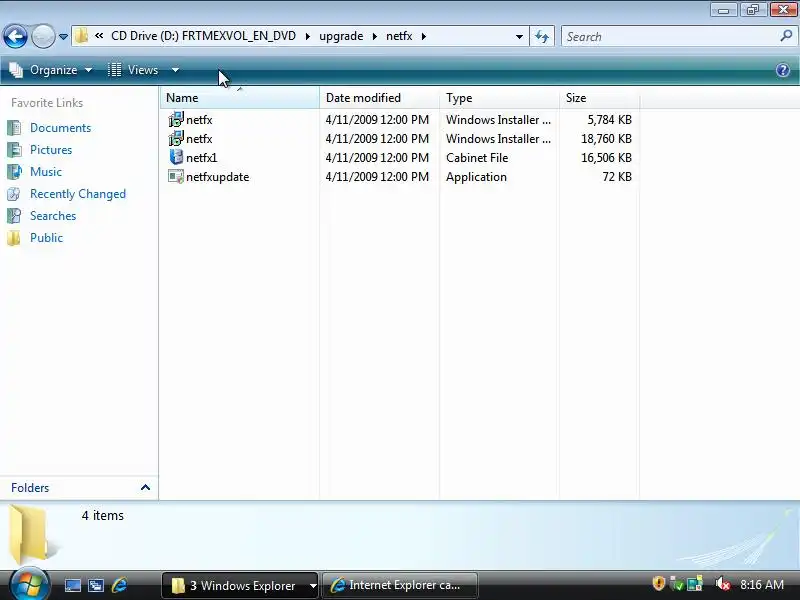Select CD Drive (D:) FRTMEXVOL_EN_DVD breadcrumb
800x600 pixels.
coord(204,36)
